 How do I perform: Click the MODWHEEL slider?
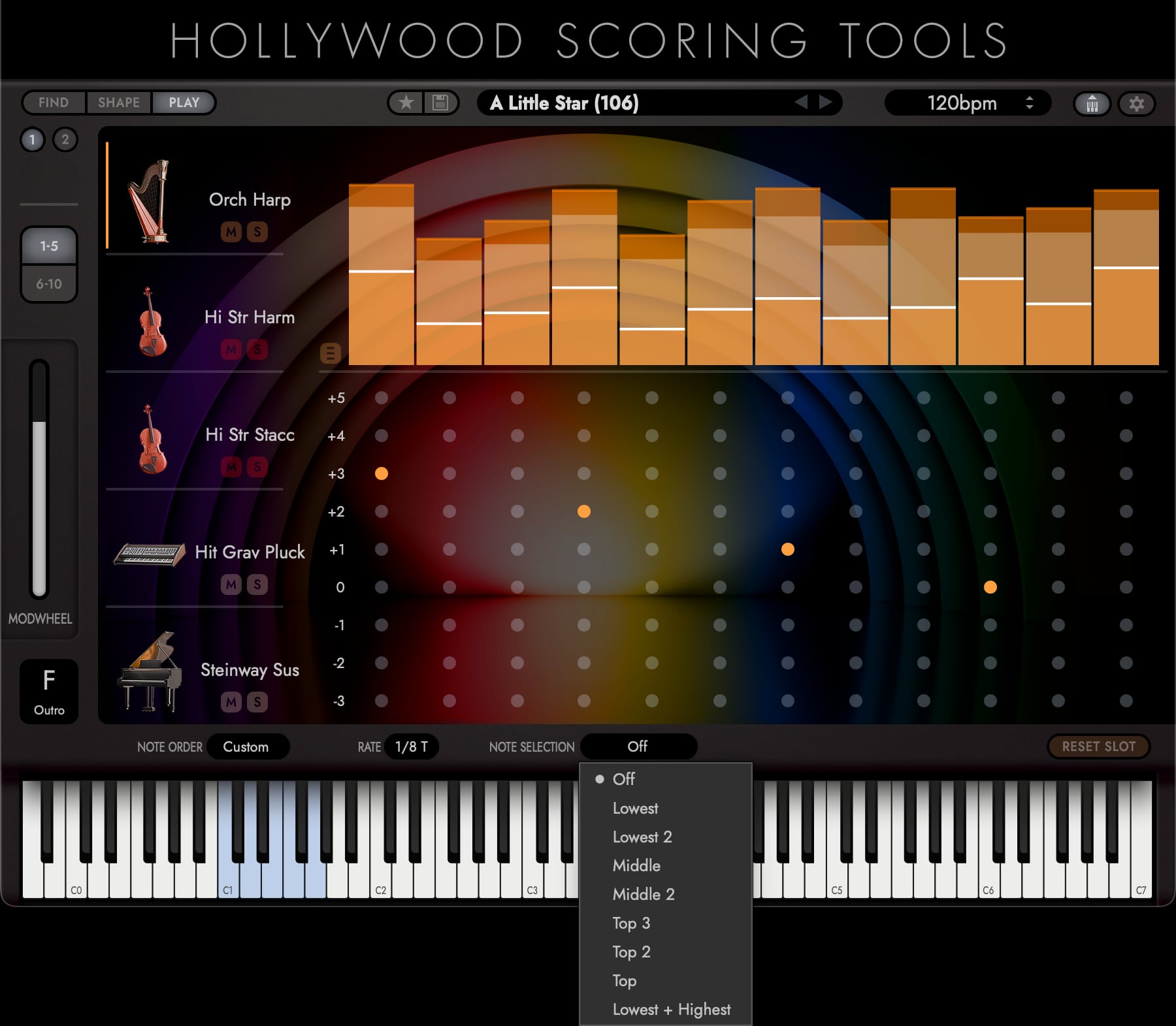click(39, 479)
